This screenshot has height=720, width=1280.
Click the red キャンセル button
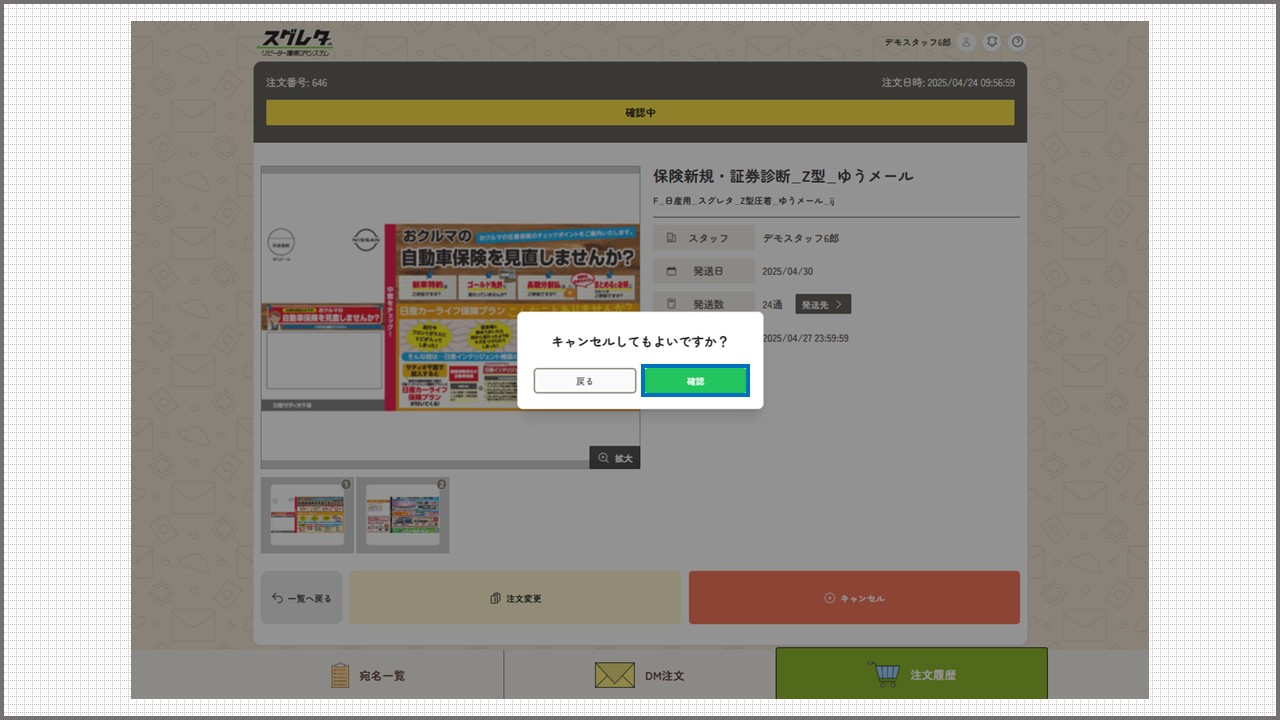click(854, 598)
